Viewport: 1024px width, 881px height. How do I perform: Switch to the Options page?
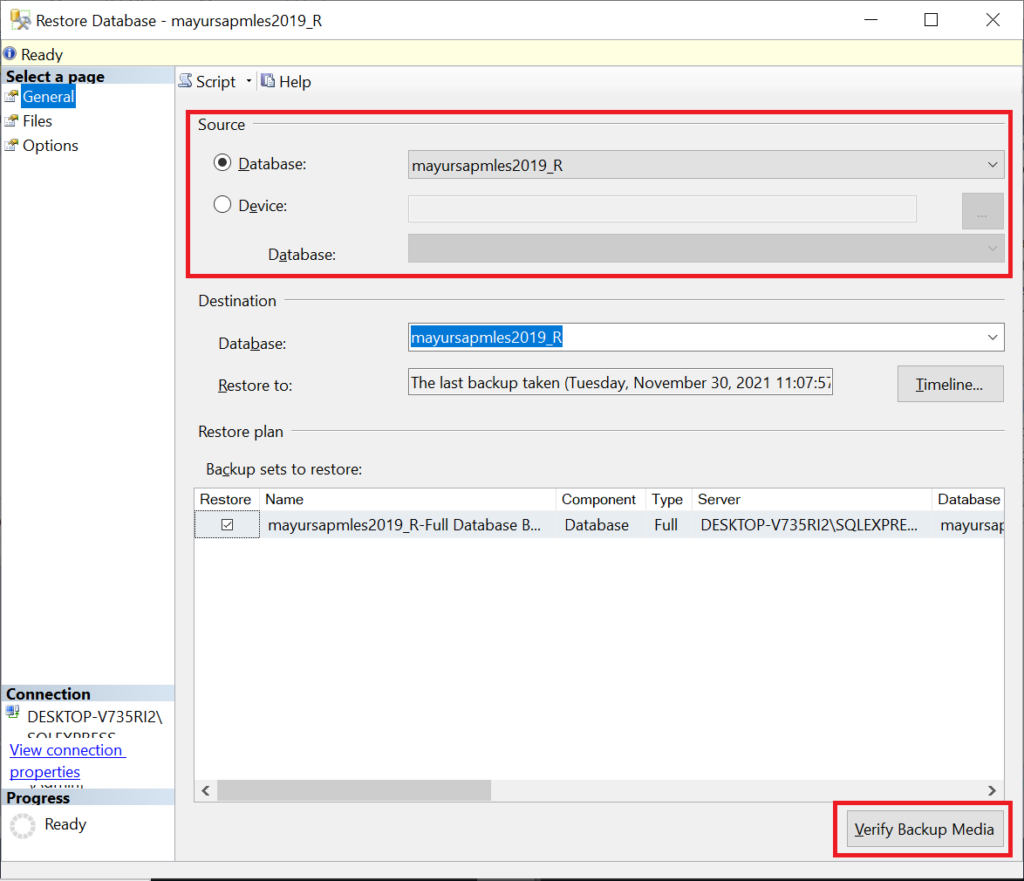pos(50,145)
